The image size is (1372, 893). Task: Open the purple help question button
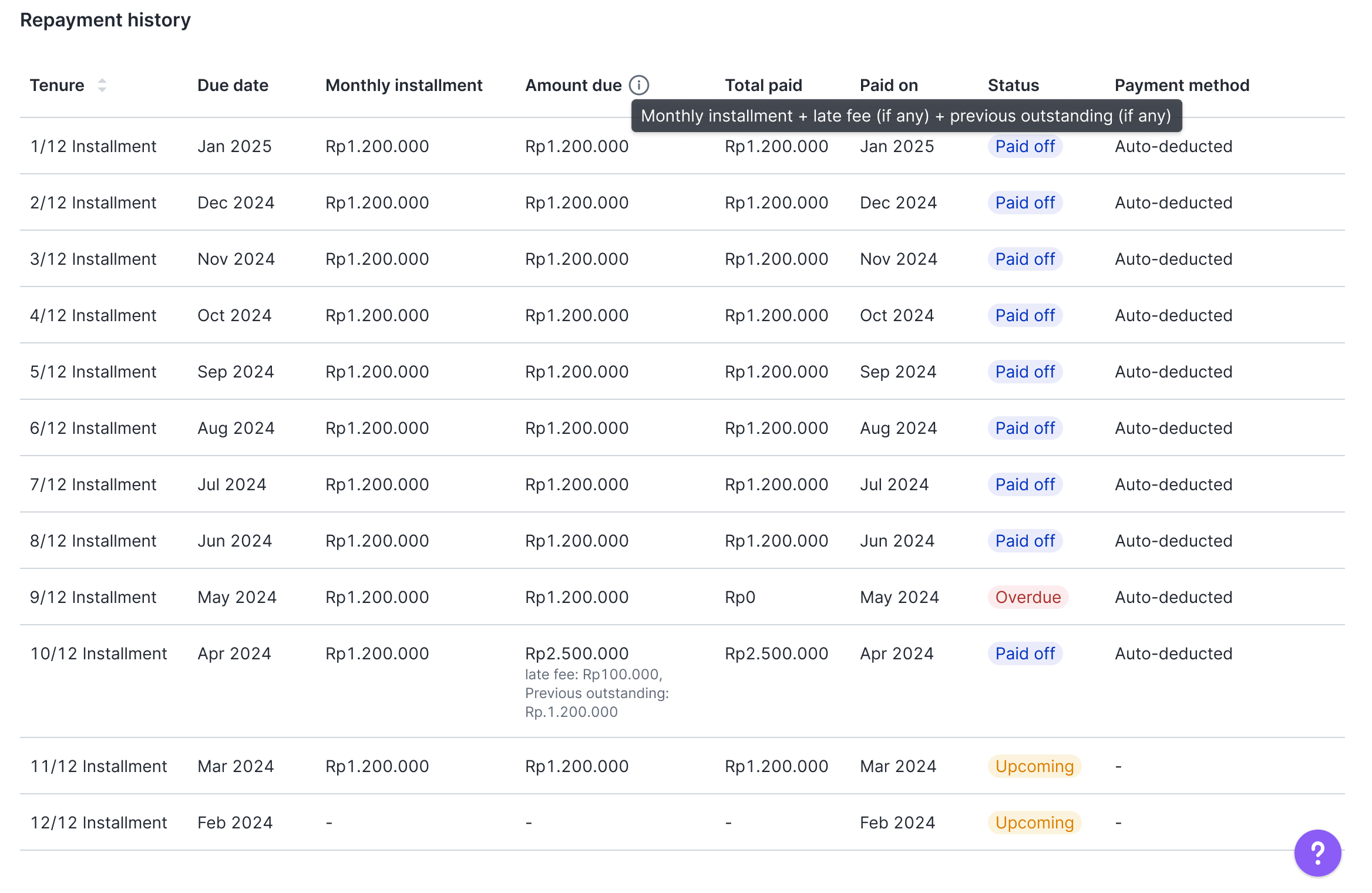[x=1317, y=852]
